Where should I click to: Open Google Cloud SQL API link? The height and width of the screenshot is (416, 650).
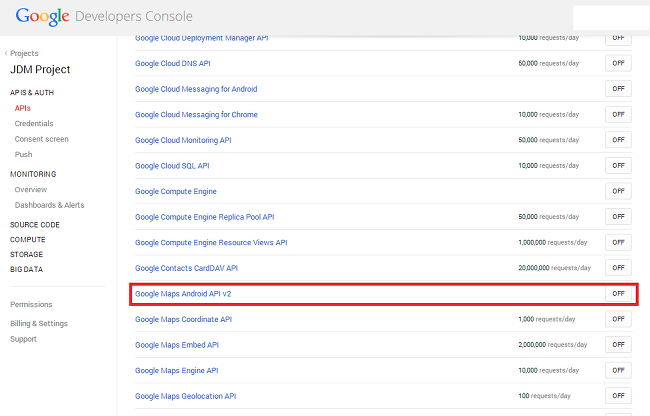point(172,166)
